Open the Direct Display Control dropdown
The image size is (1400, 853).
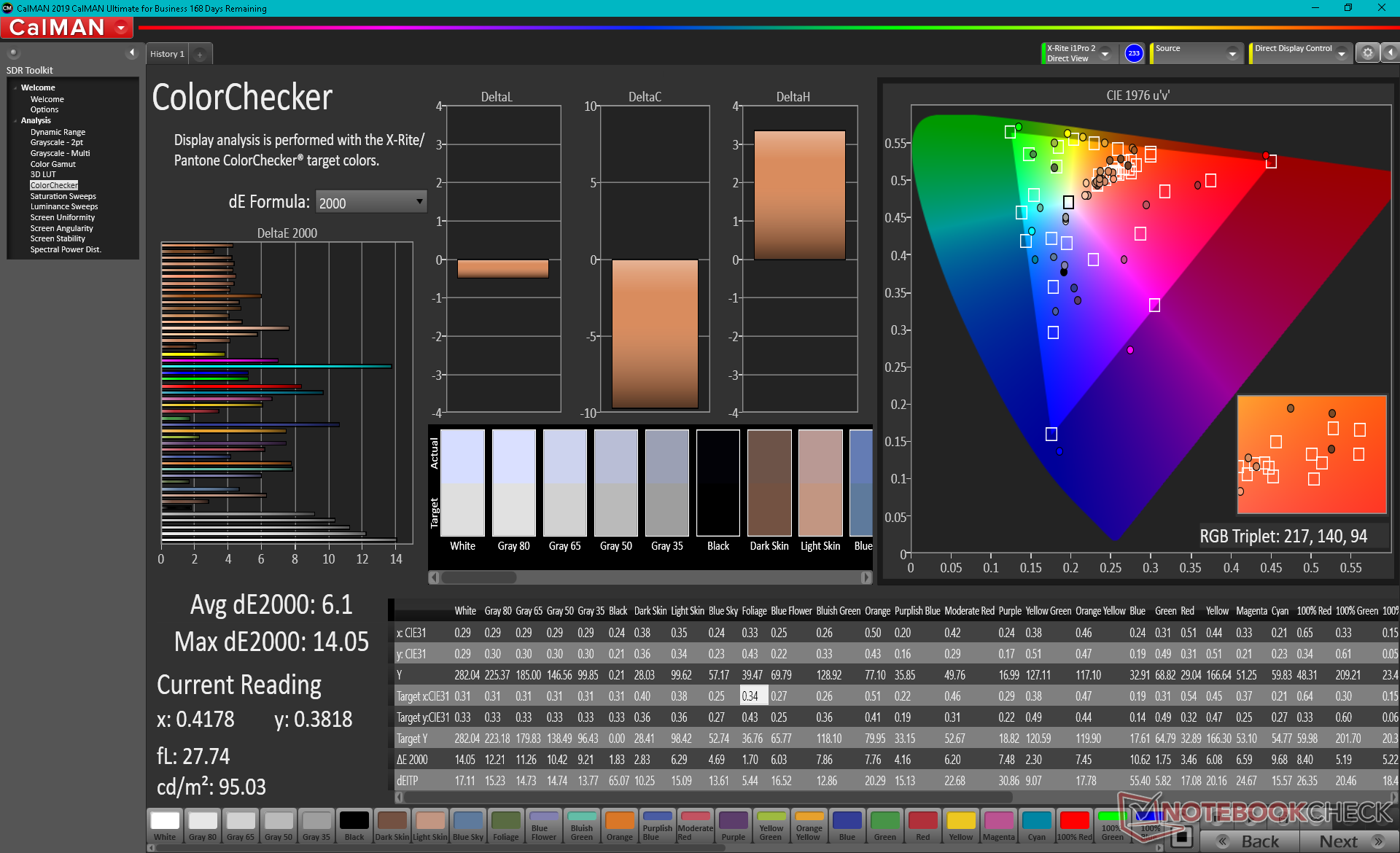[1341, 53]
